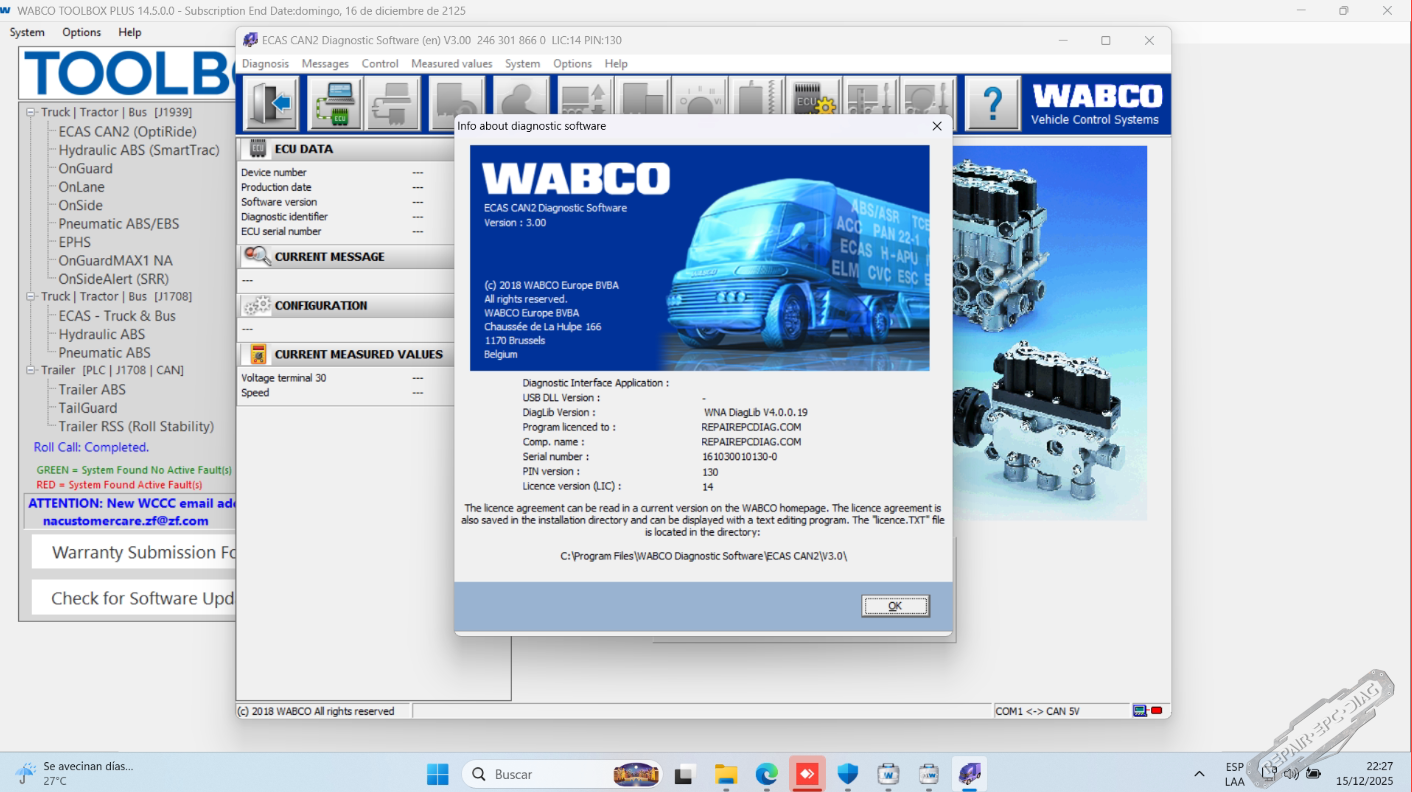Image resolution: width=1412 pixels, height=792 pixels.
Task: Click the greyed user silhouette toolbar icon
Action: (x=520, y=98)
